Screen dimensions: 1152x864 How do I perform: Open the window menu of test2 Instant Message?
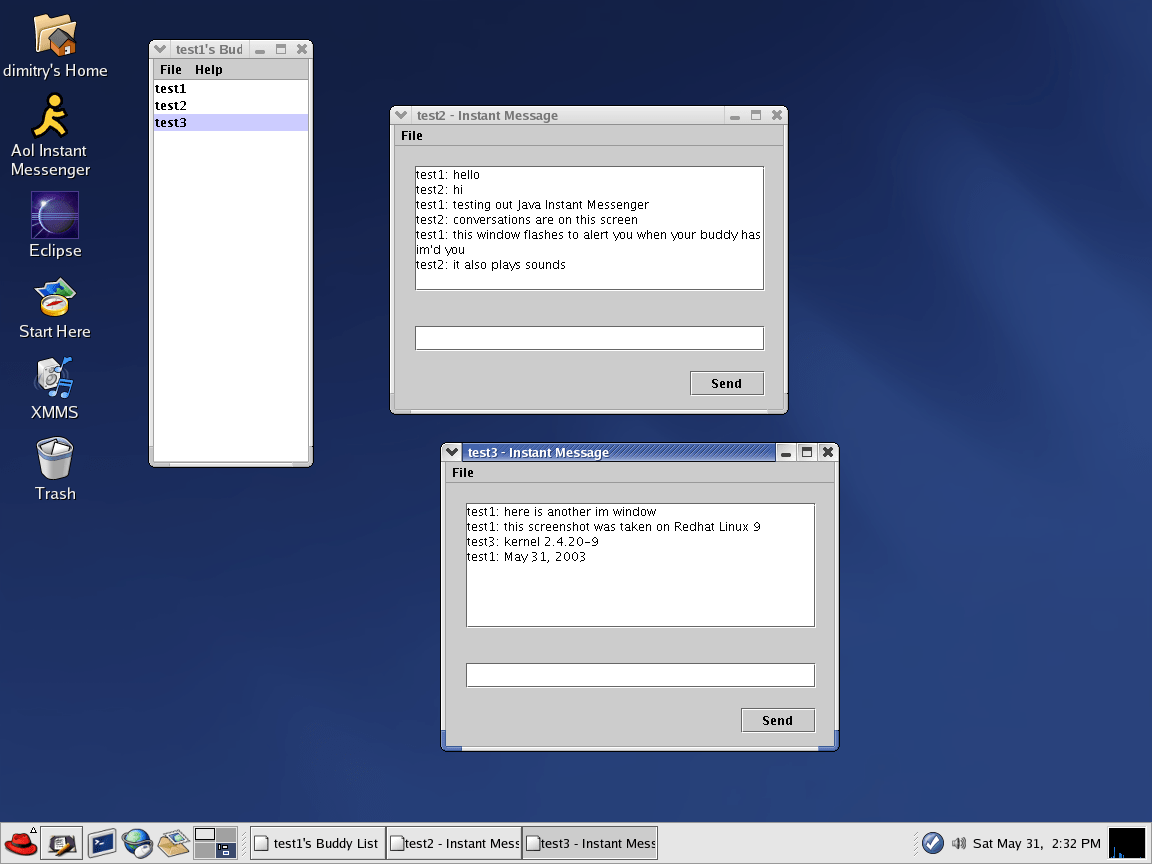400,114
